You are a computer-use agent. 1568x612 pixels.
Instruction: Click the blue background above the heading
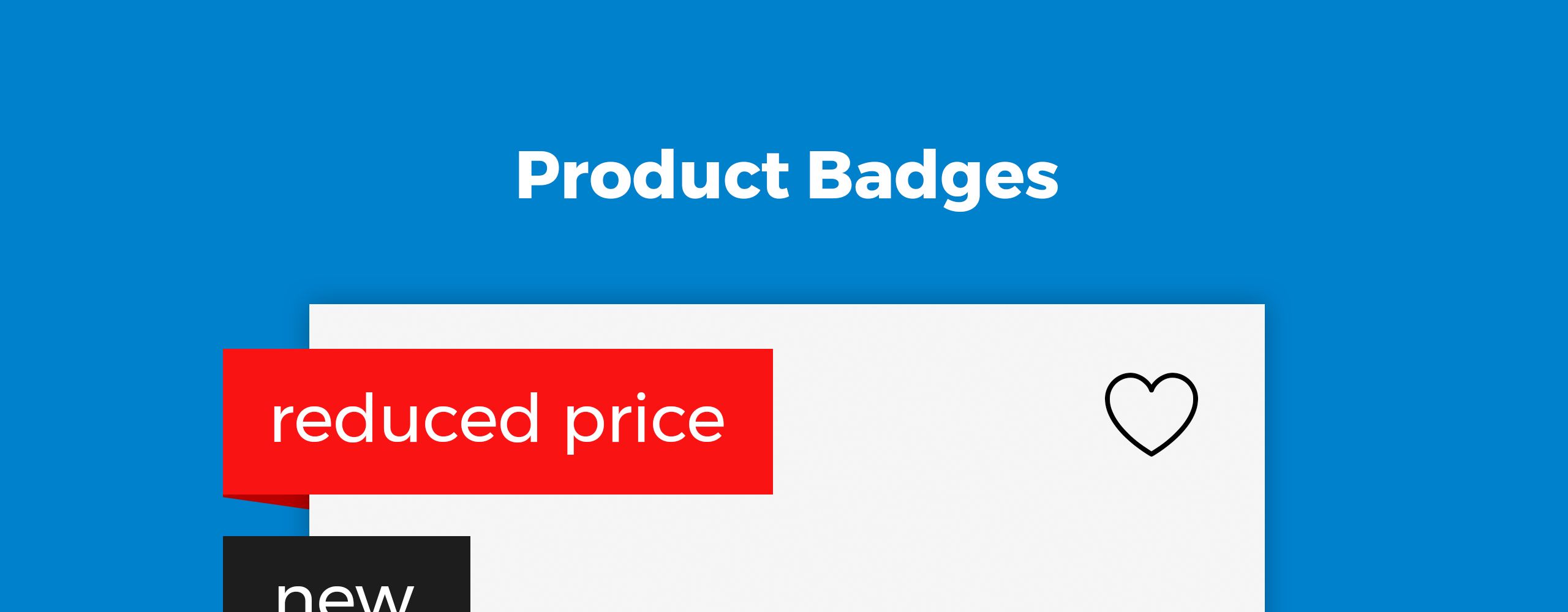(784, 61)
